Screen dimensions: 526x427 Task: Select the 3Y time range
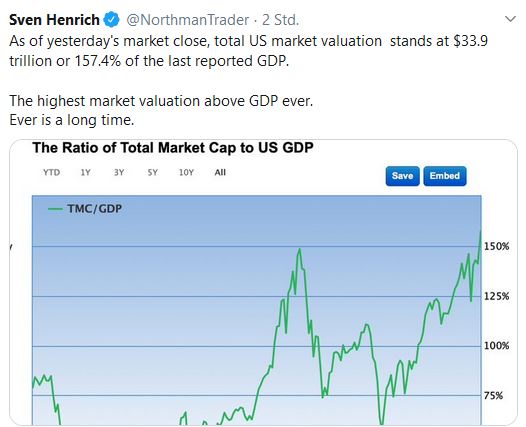(119, 172)
